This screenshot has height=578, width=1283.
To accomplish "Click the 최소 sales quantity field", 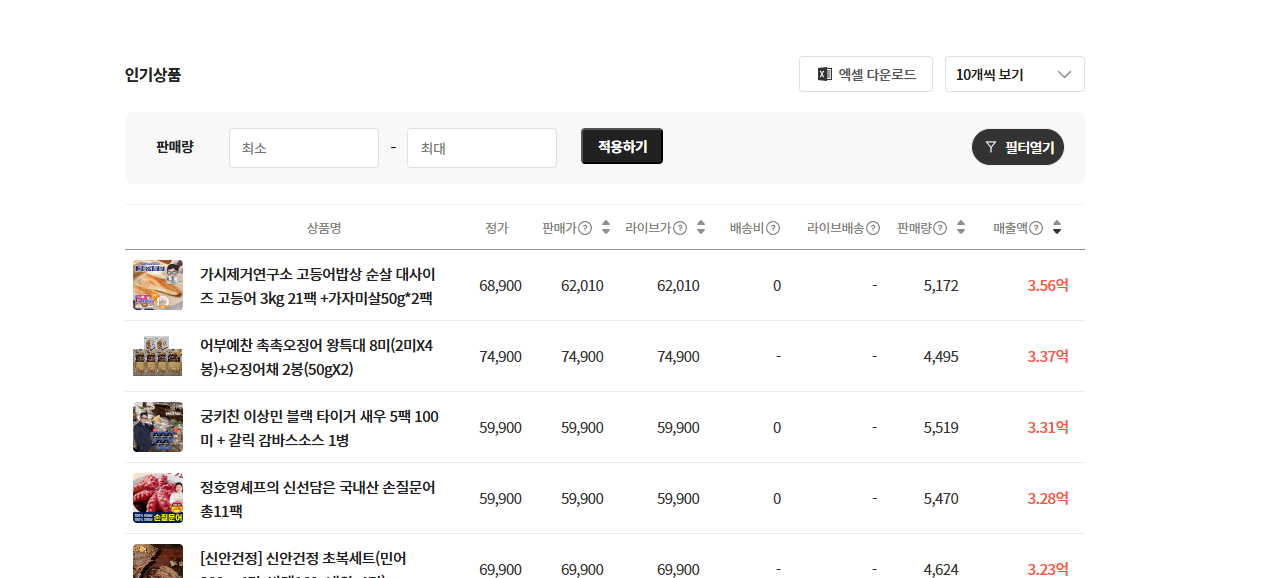I will pos(303,148).
